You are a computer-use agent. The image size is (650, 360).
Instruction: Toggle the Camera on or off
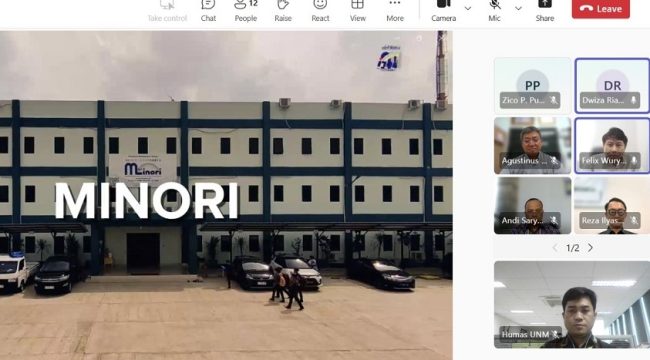[444, 11]
